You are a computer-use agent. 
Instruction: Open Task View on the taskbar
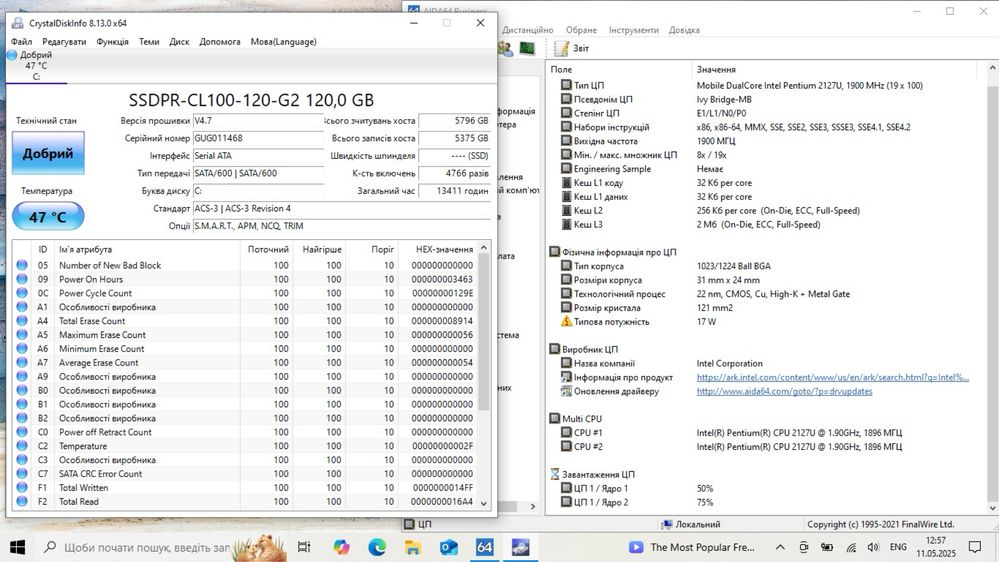click(x=304, y=547)
